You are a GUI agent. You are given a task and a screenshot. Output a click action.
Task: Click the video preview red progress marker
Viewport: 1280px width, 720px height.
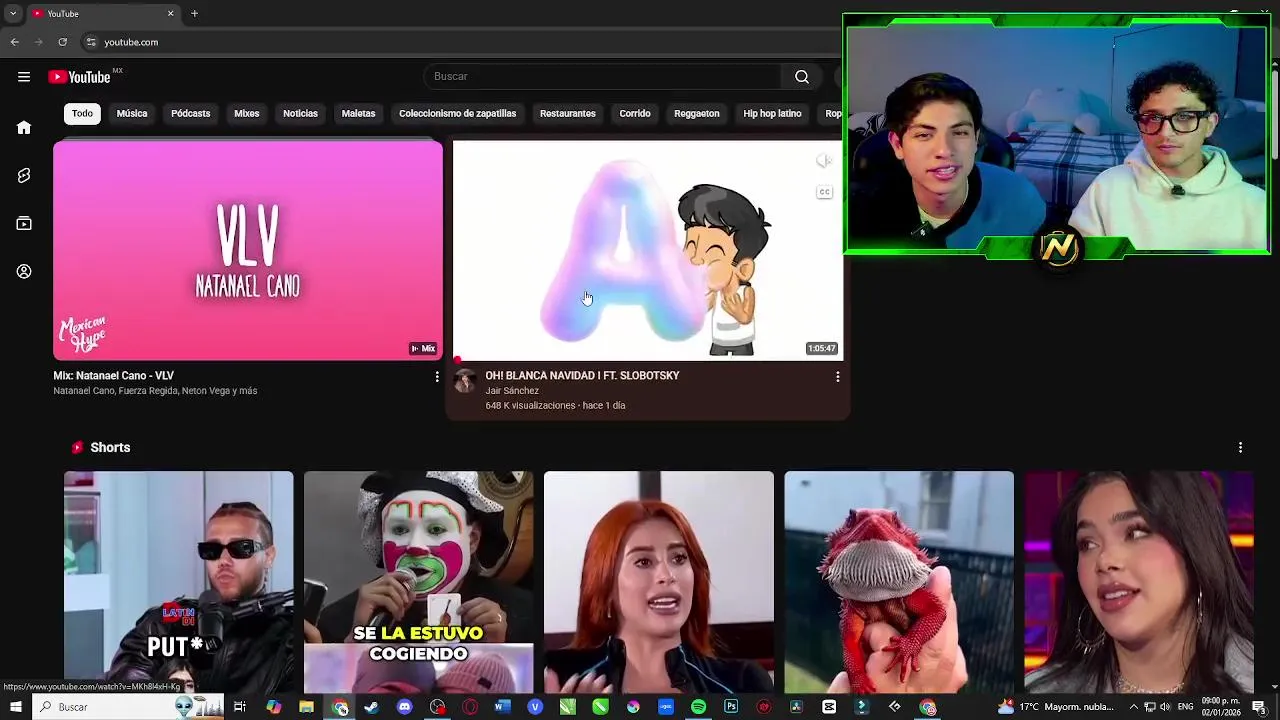457,360
